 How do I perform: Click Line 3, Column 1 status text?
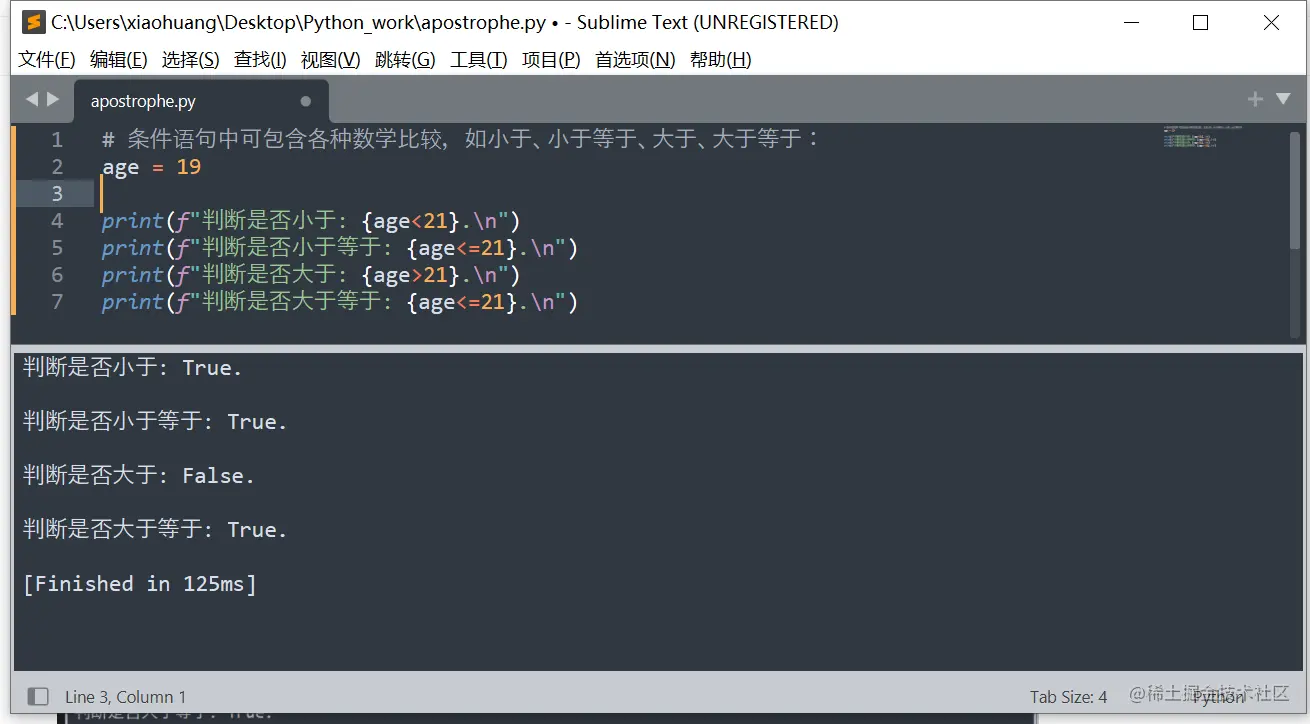tap(125, 697)
